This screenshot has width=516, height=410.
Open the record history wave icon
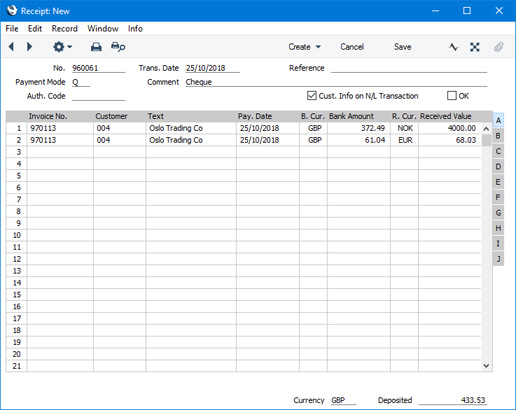(x=453, y=47)
